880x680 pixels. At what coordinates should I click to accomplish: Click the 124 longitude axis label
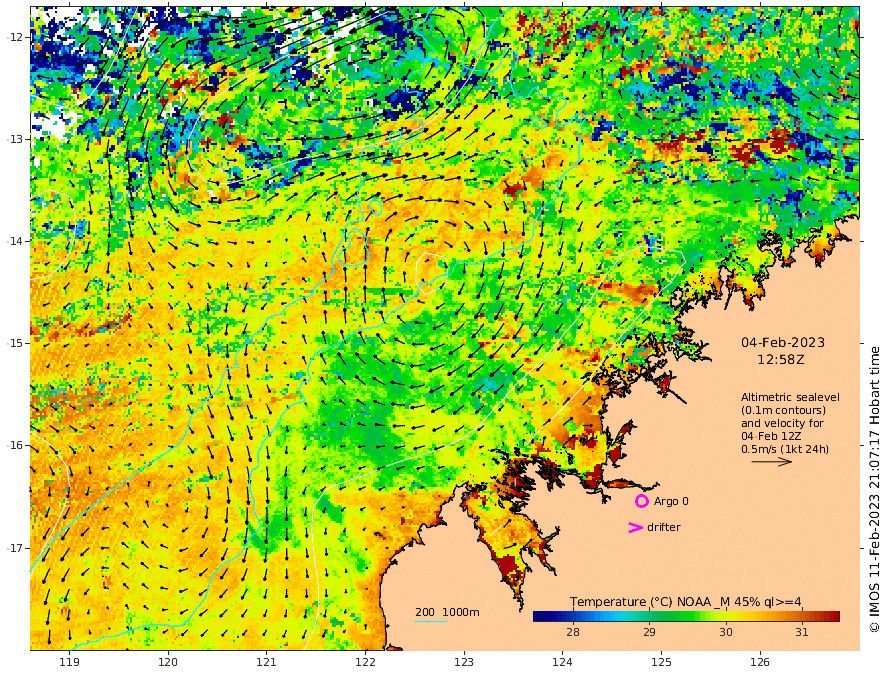(562, 662)
